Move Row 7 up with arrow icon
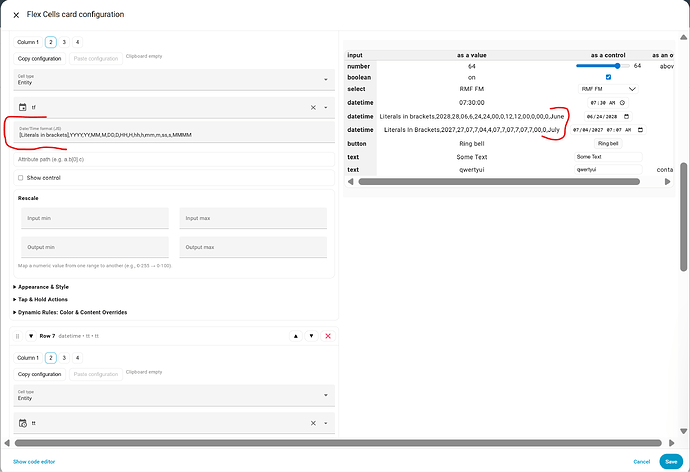 pyautogui.click(x=296, y=336)
